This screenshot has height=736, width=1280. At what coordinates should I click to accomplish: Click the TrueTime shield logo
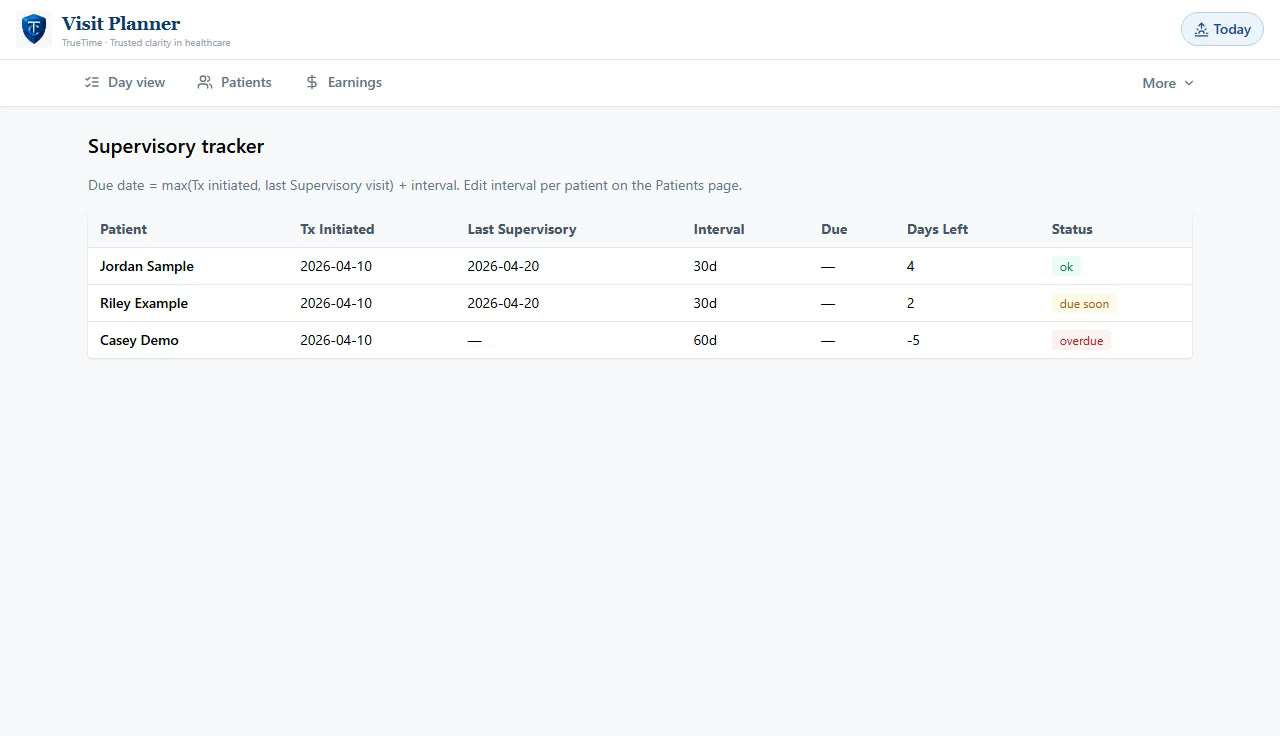click(x=34, y=29)
